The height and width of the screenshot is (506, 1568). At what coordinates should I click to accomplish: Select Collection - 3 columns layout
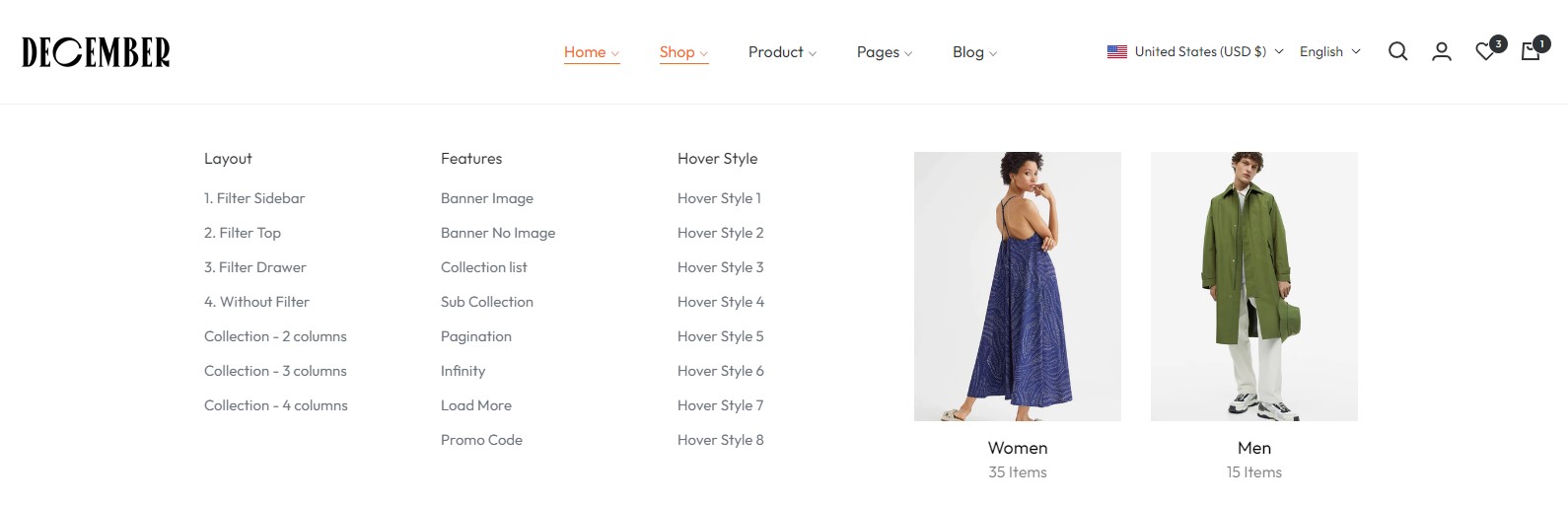coord(275,371)
